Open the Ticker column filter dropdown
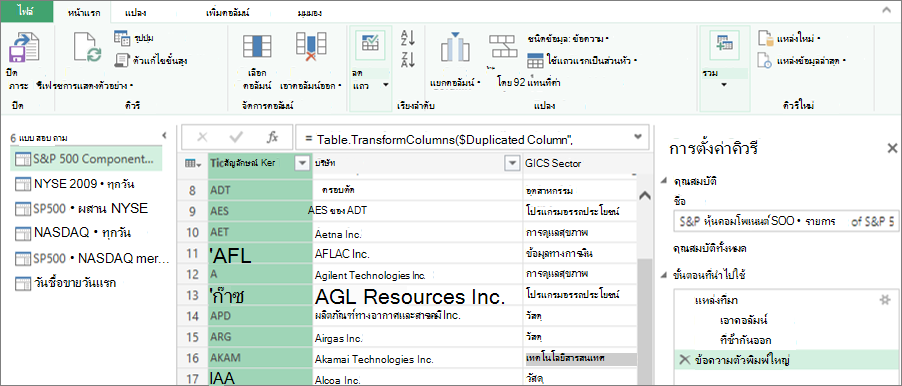Image resolution: width=902 pixels, height=386 pixels. click(x=302, y=163)
